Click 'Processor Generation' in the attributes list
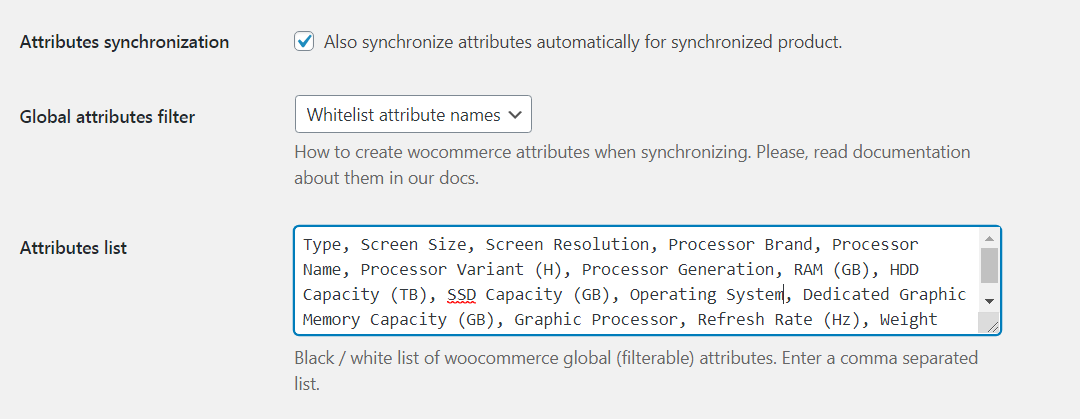Viewport: 1080px width, 419px height. [678, 269]
